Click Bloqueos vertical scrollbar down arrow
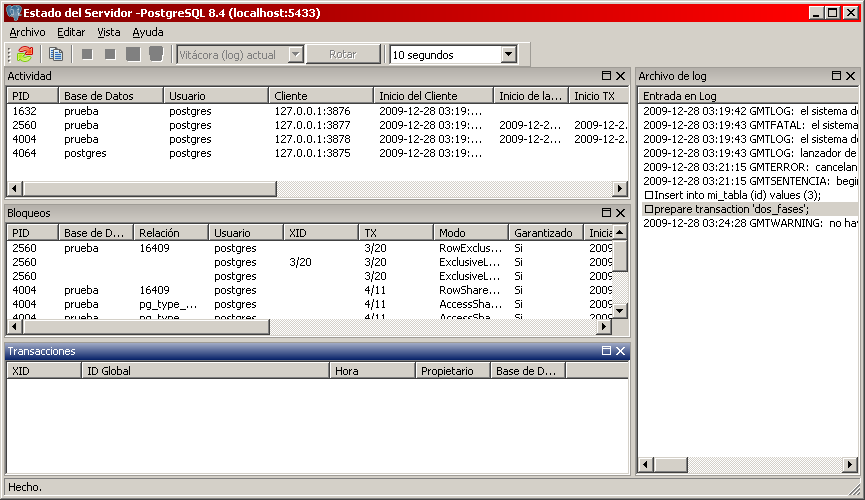865x500 pixels. click(x=620, y=311)
